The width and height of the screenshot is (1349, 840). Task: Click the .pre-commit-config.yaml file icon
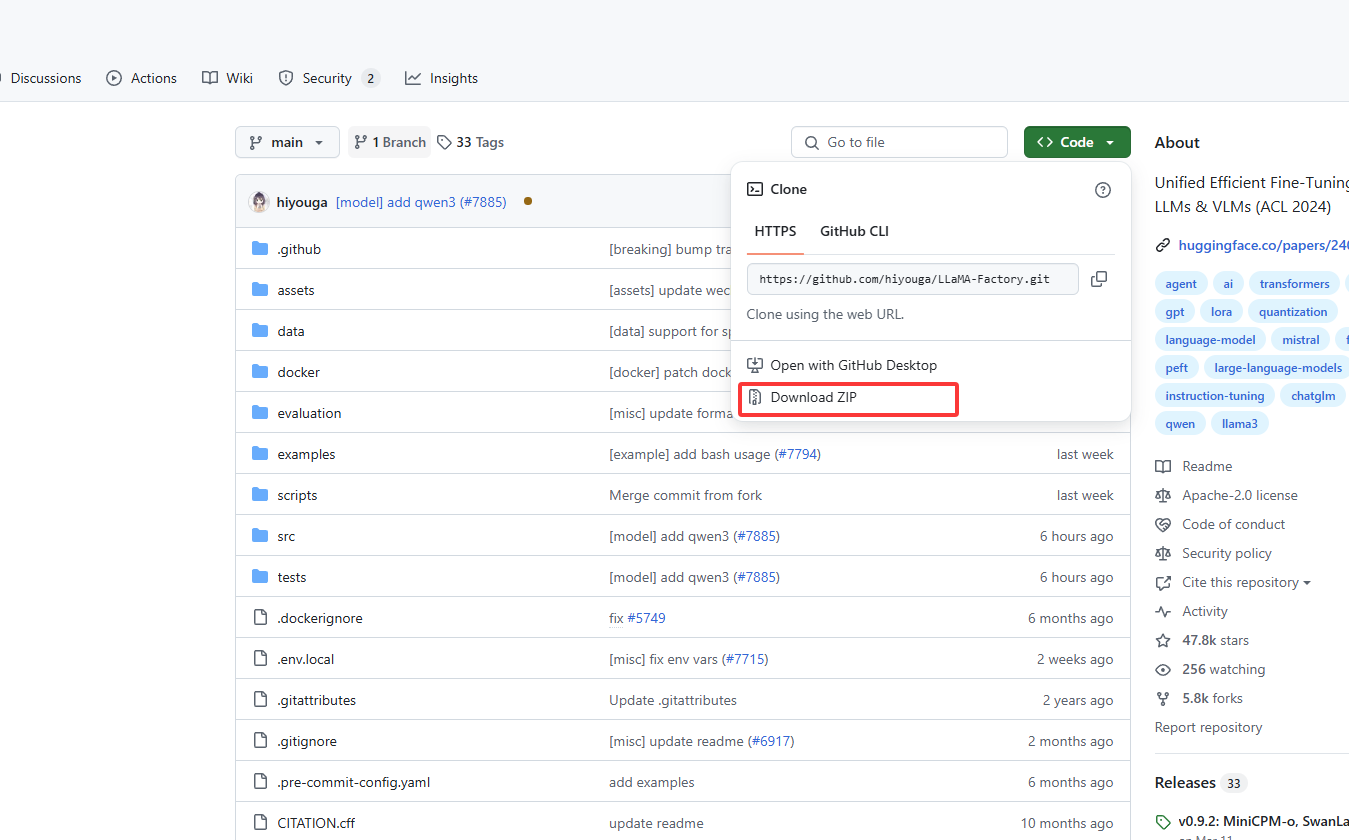[x=260, y=782]
